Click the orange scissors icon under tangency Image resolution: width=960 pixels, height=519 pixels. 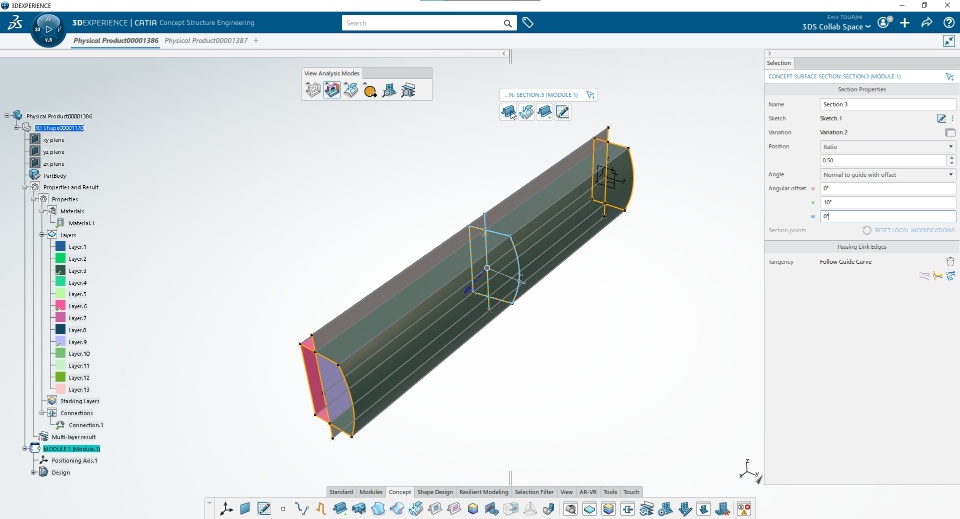point(937,276)
